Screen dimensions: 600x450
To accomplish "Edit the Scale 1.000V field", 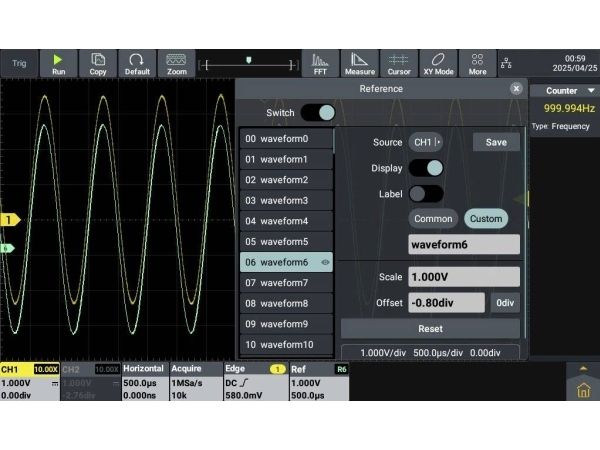I will [464, 277].
